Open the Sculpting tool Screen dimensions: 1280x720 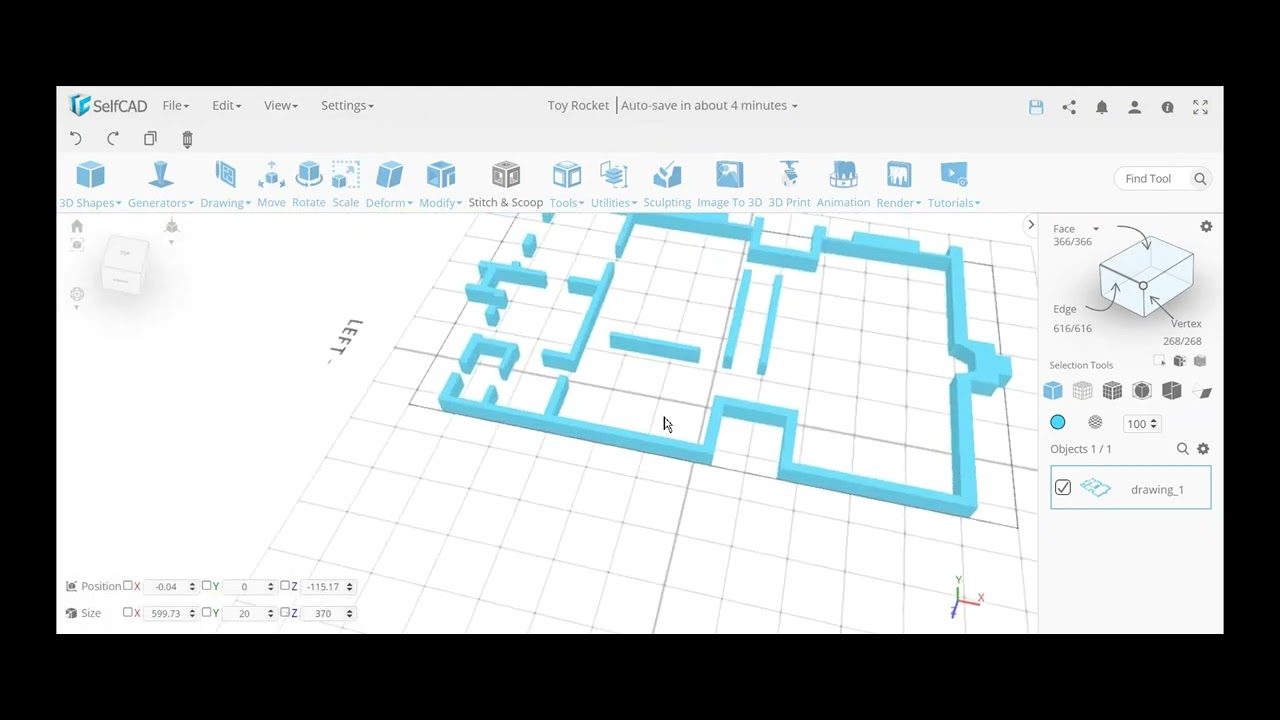click(x=667, y=185)
